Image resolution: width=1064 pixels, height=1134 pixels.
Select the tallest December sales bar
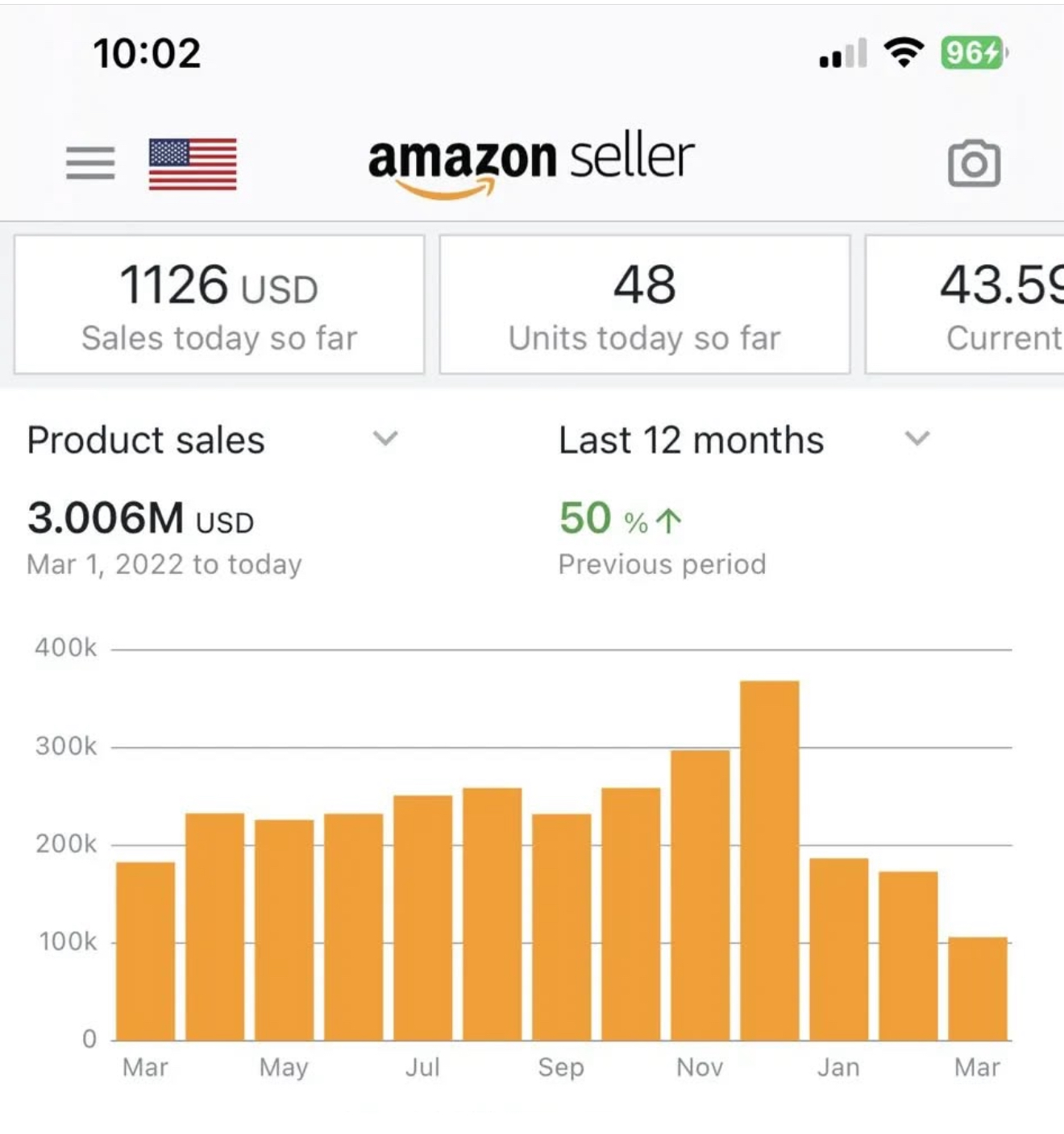[770, 861]
